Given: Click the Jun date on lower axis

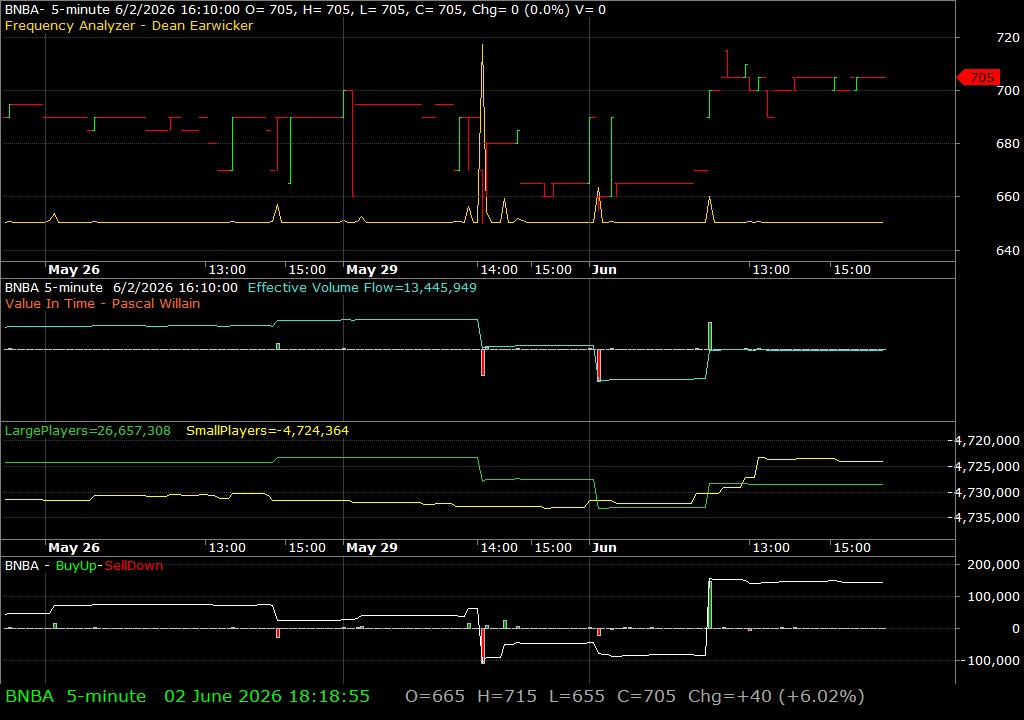Looking at the screenshot, I should (604, 548).
